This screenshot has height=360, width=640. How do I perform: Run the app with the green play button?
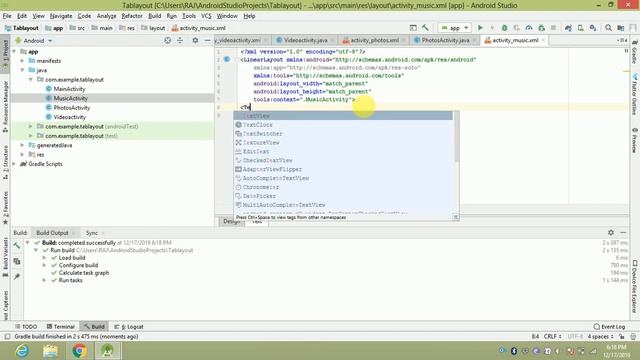click(x=480, y=28)
